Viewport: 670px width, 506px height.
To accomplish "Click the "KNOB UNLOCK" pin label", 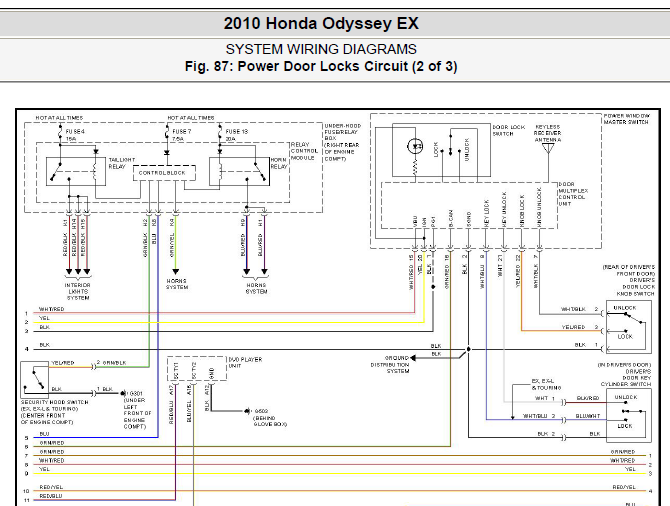I will (x=539, y=207).
